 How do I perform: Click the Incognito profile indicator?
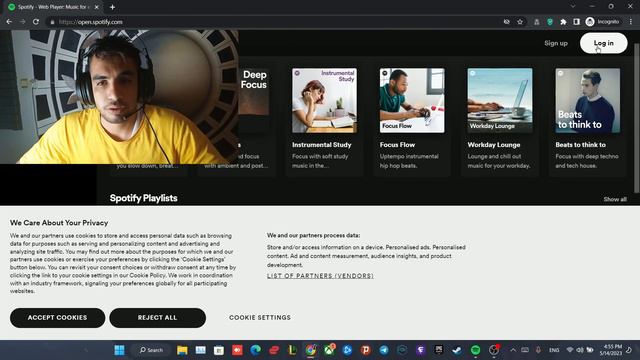click(x=602, y=22)
